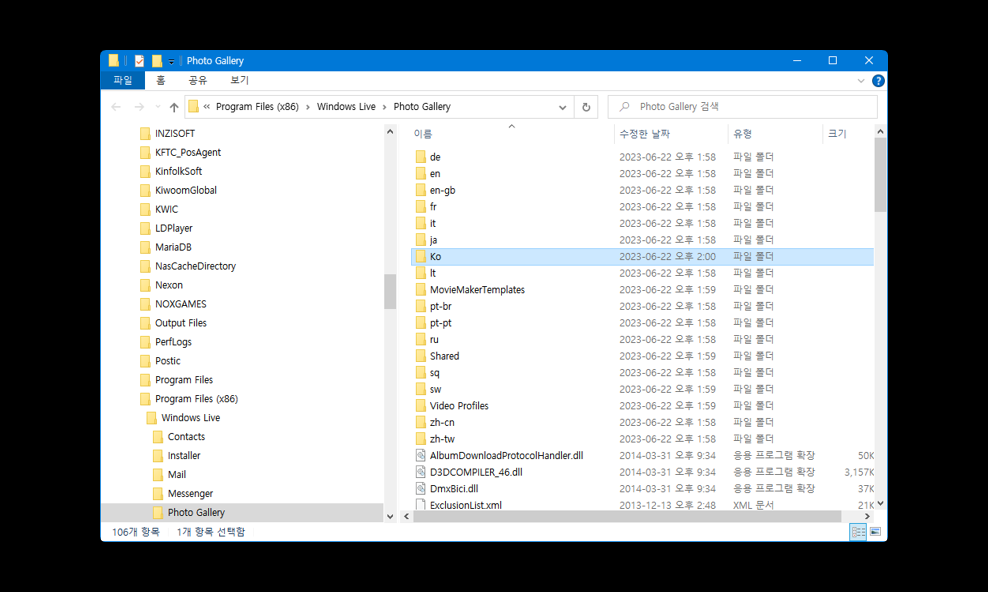This screenshot has height=592, width=988.
Task: Click the New Folder quick access icon
Action: (157, 60)
